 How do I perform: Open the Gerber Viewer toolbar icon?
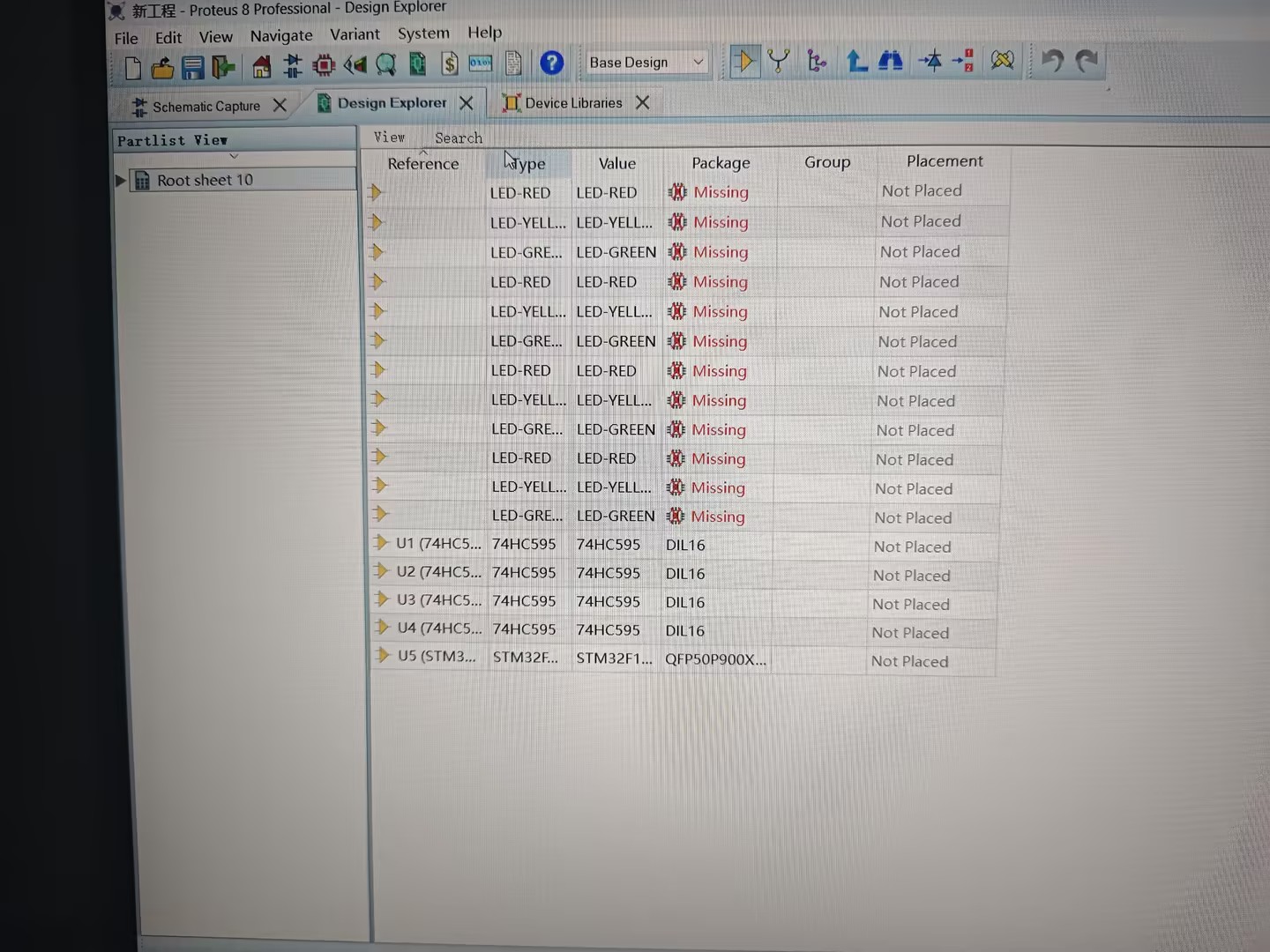[385, 64]
